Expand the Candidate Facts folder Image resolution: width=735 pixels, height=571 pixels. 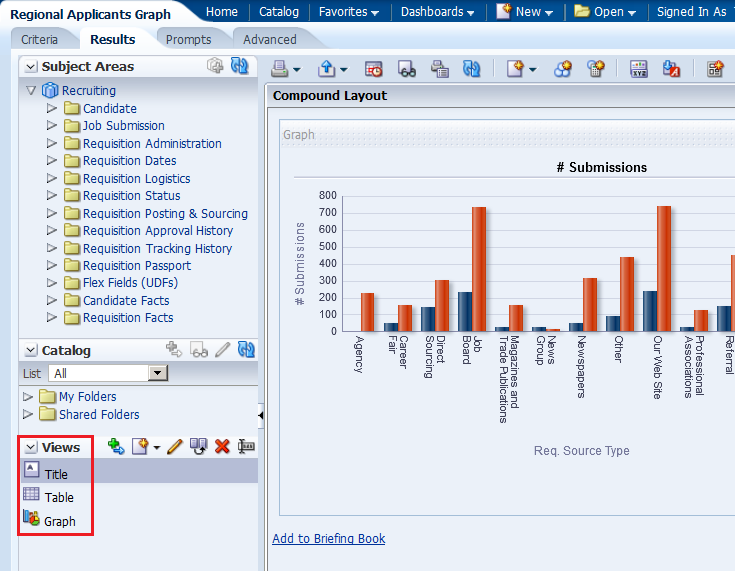tap(52, 300)
